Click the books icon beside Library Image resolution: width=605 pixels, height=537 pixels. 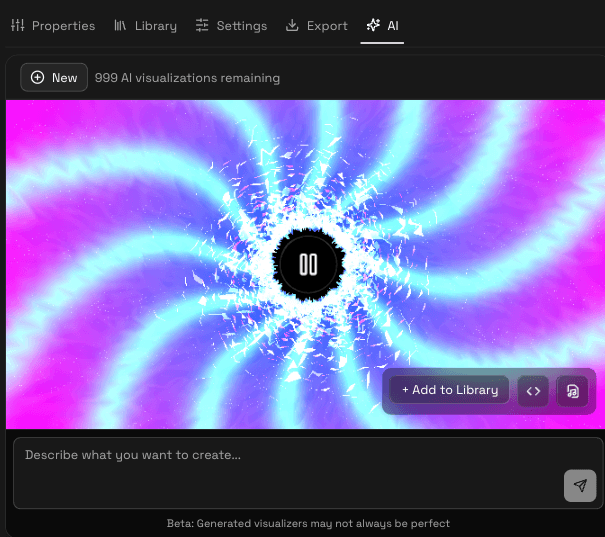(121, 25)
